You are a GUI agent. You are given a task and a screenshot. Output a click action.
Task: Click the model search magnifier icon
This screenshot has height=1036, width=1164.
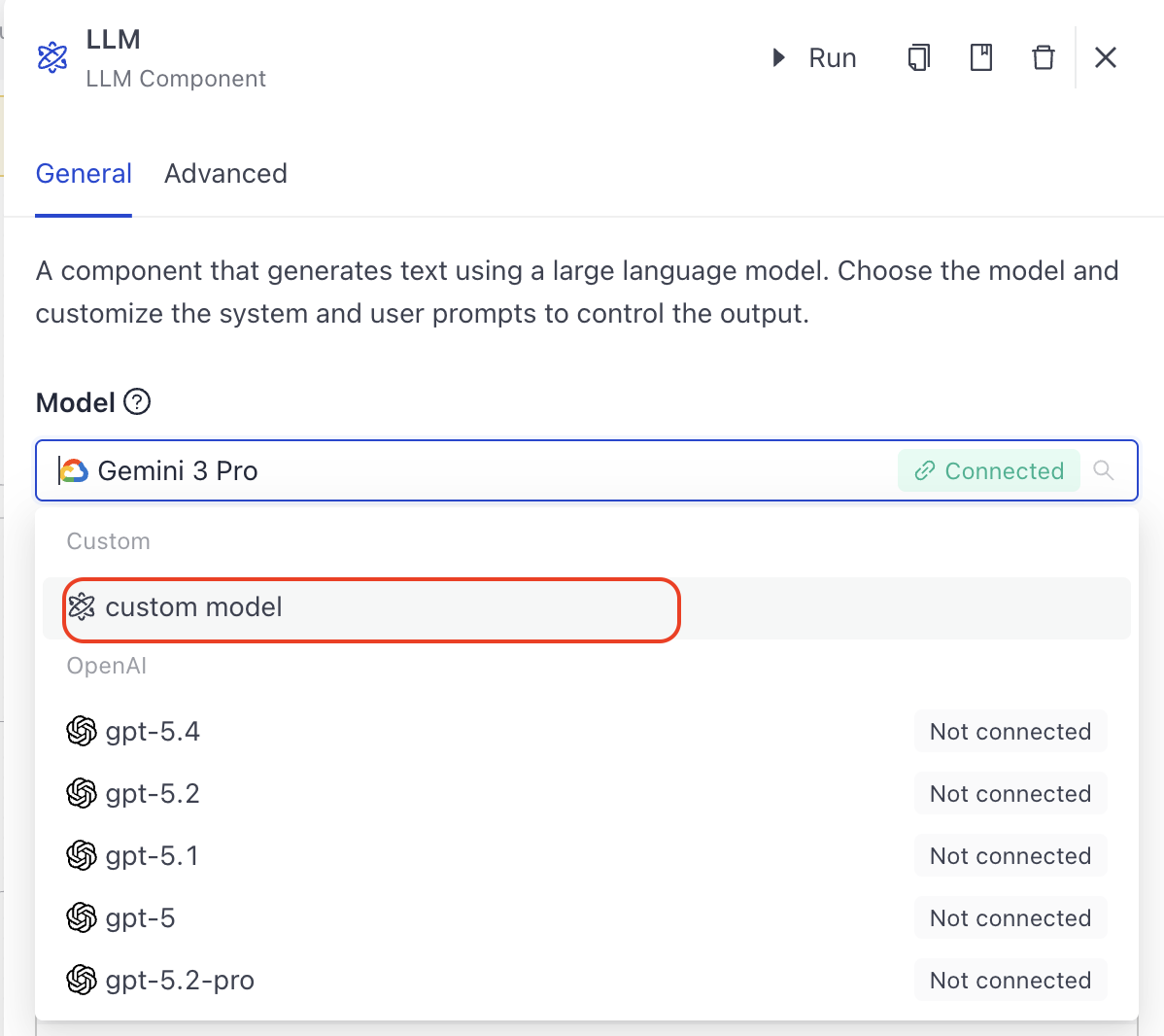click(x=1104, y=471)
